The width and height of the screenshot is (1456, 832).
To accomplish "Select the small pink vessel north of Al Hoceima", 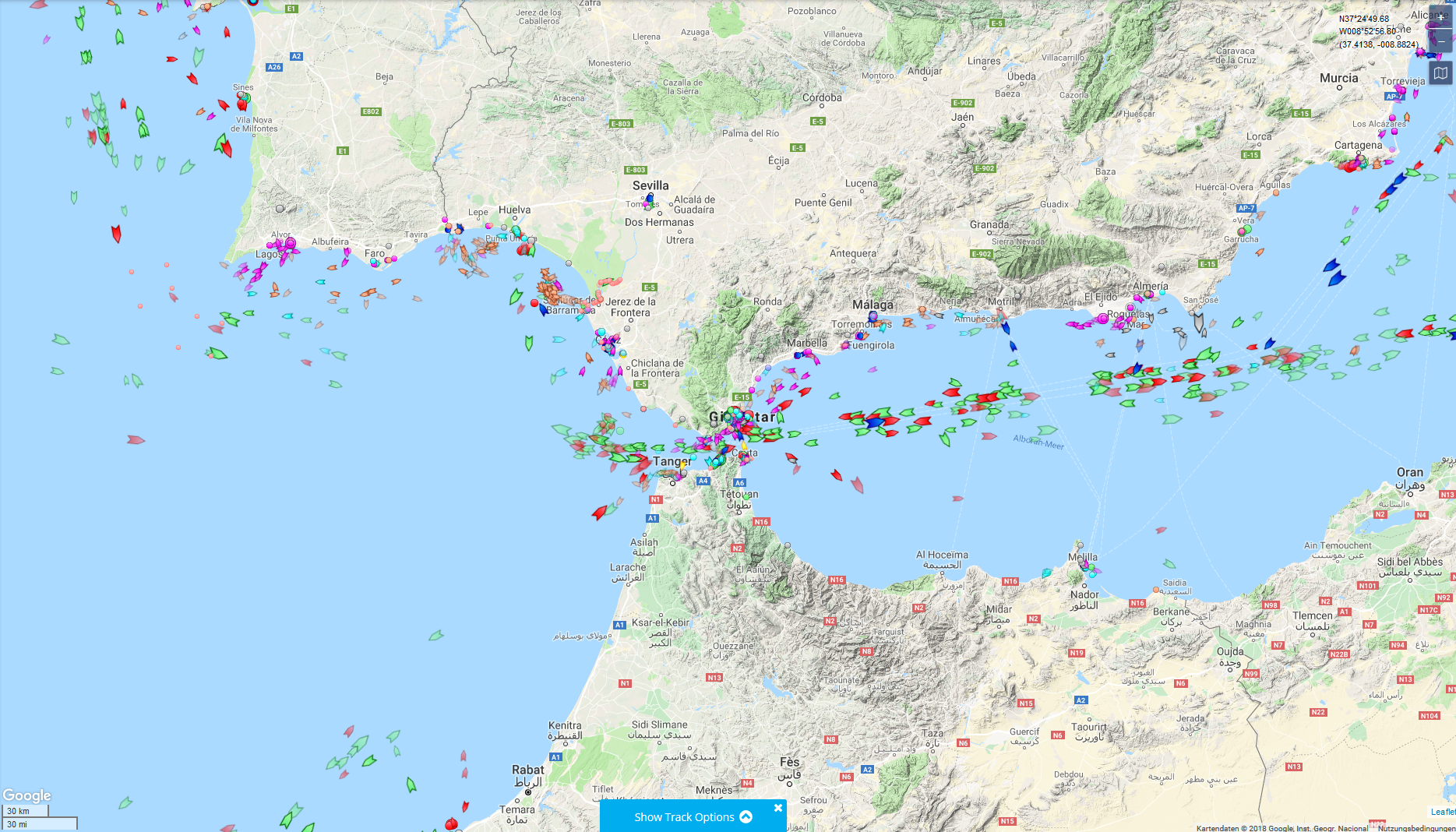I will click(958, 499).
